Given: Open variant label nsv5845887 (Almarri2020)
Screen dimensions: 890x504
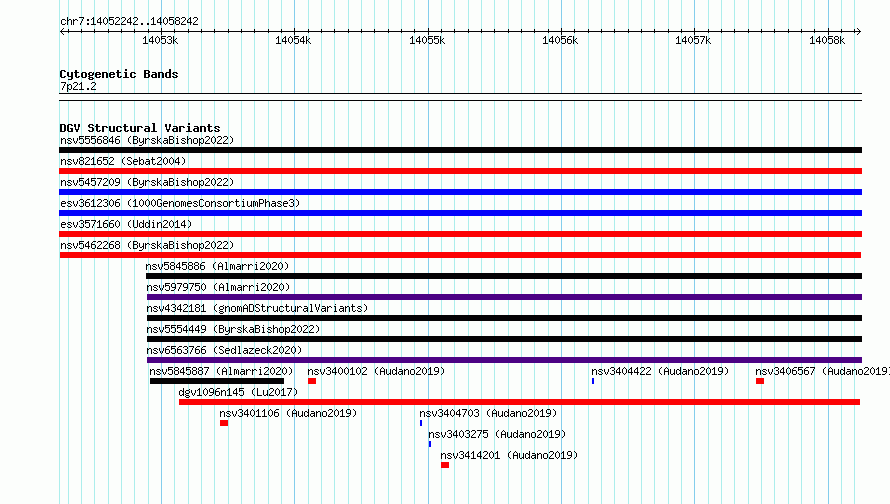Looking at the screenshot, I should pos(221,371).
